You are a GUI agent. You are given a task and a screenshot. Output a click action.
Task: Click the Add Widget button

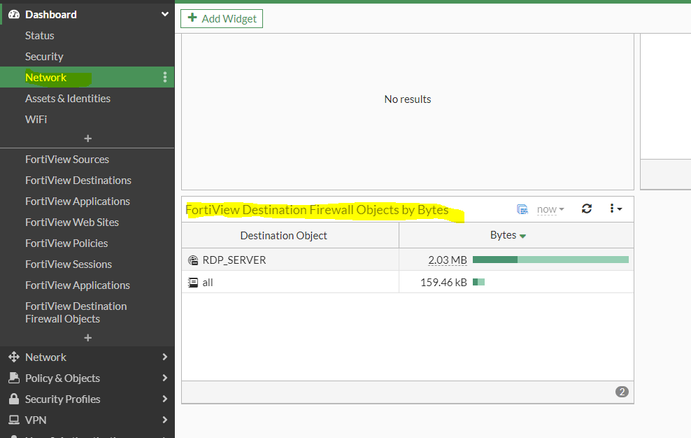[x=222, y=19]
